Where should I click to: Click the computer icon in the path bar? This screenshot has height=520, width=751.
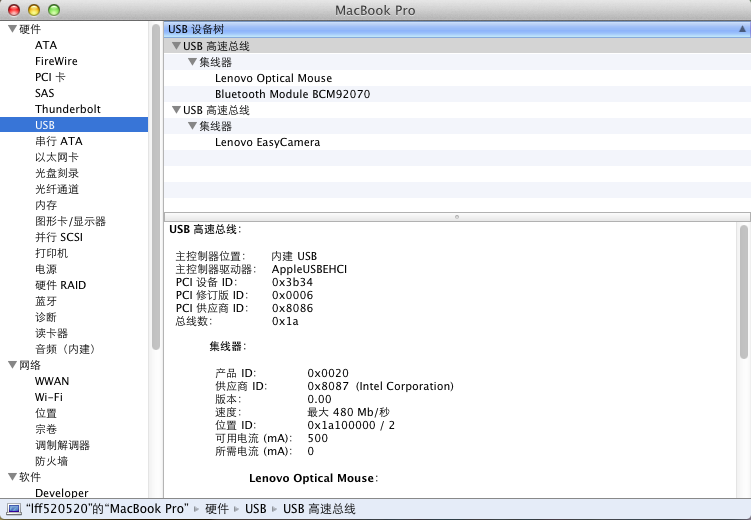[15, 509]
